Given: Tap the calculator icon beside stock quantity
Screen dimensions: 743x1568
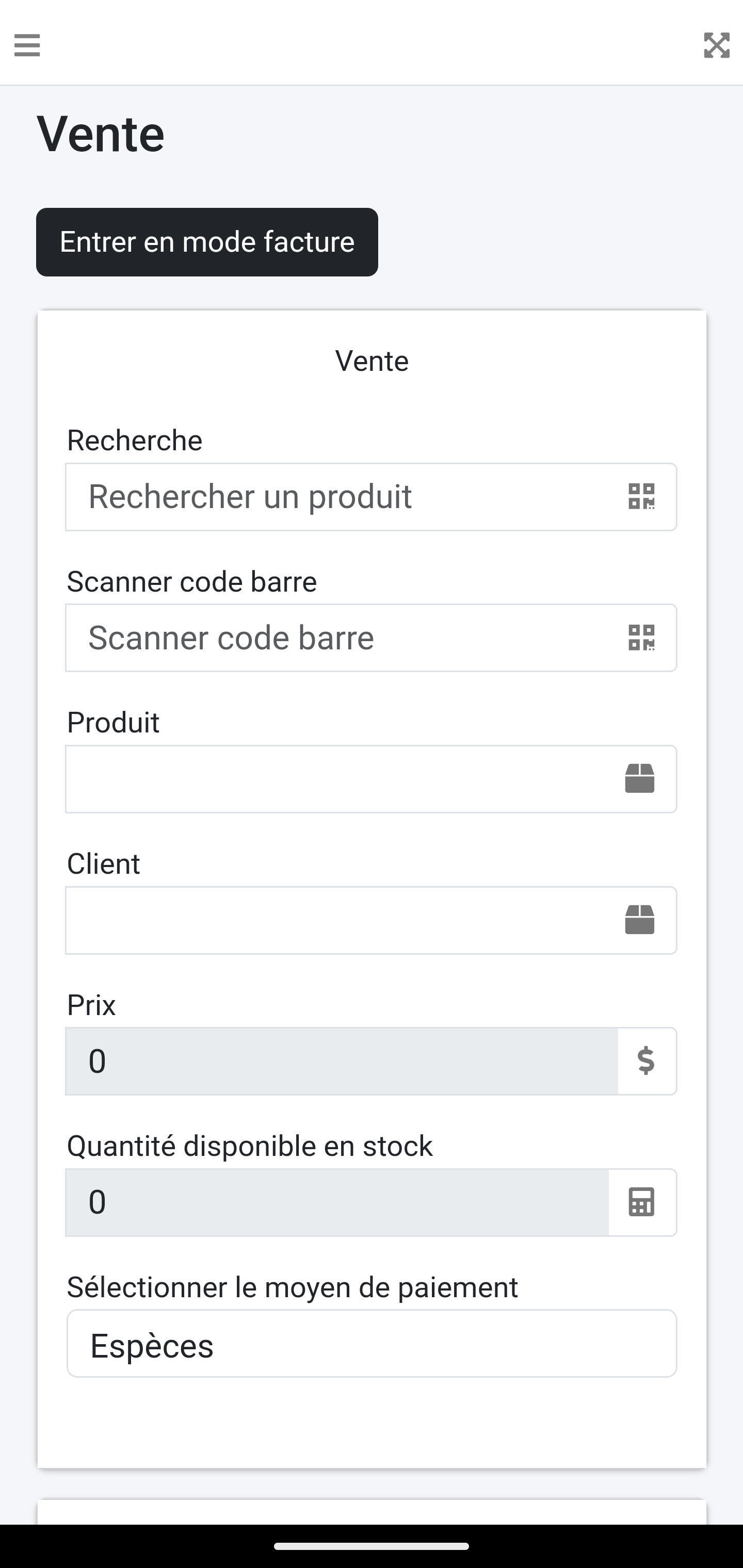Looking at the screenshot, I should tap(641, 1202).
